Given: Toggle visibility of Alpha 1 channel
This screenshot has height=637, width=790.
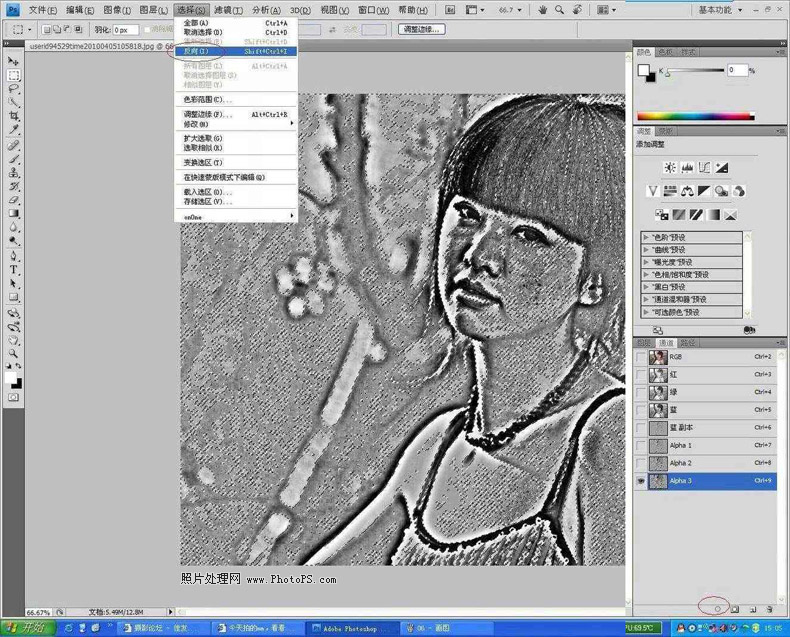Looking at the screenshot, I should tap(640, 445).
